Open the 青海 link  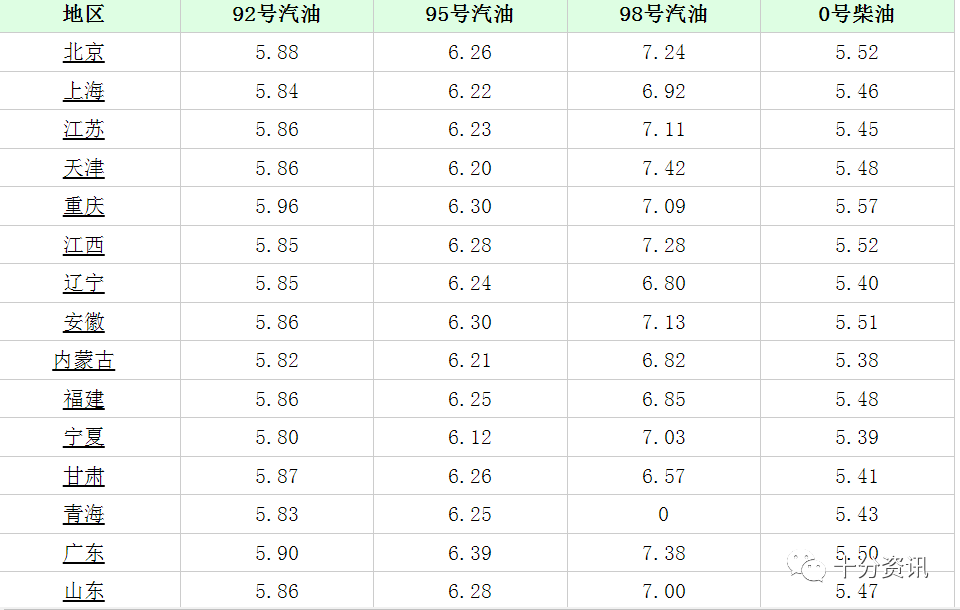click(x=84, y=515)
